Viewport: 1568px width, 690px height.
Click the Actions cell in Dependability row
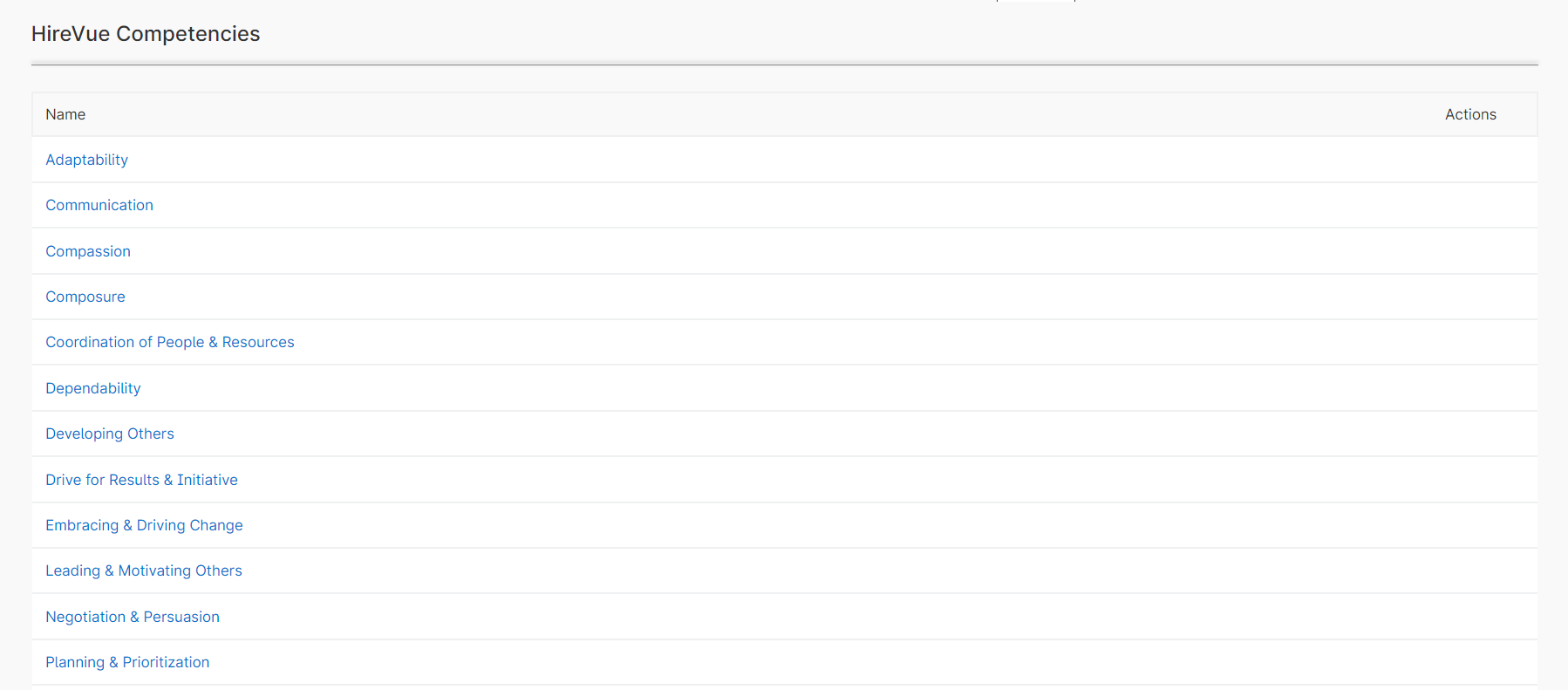point(1470,388)
